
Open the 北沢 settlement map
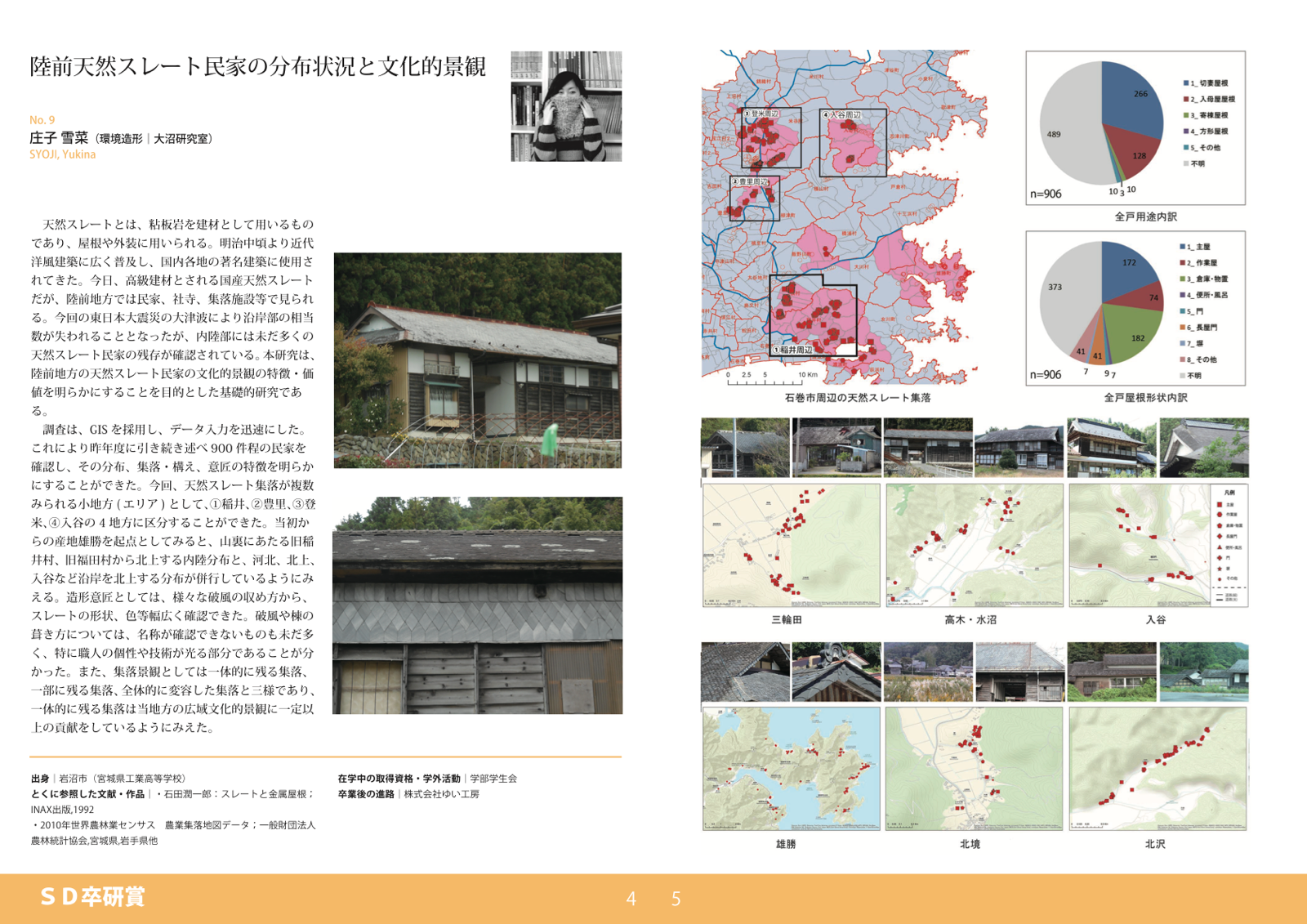[x=1158, y=769]
